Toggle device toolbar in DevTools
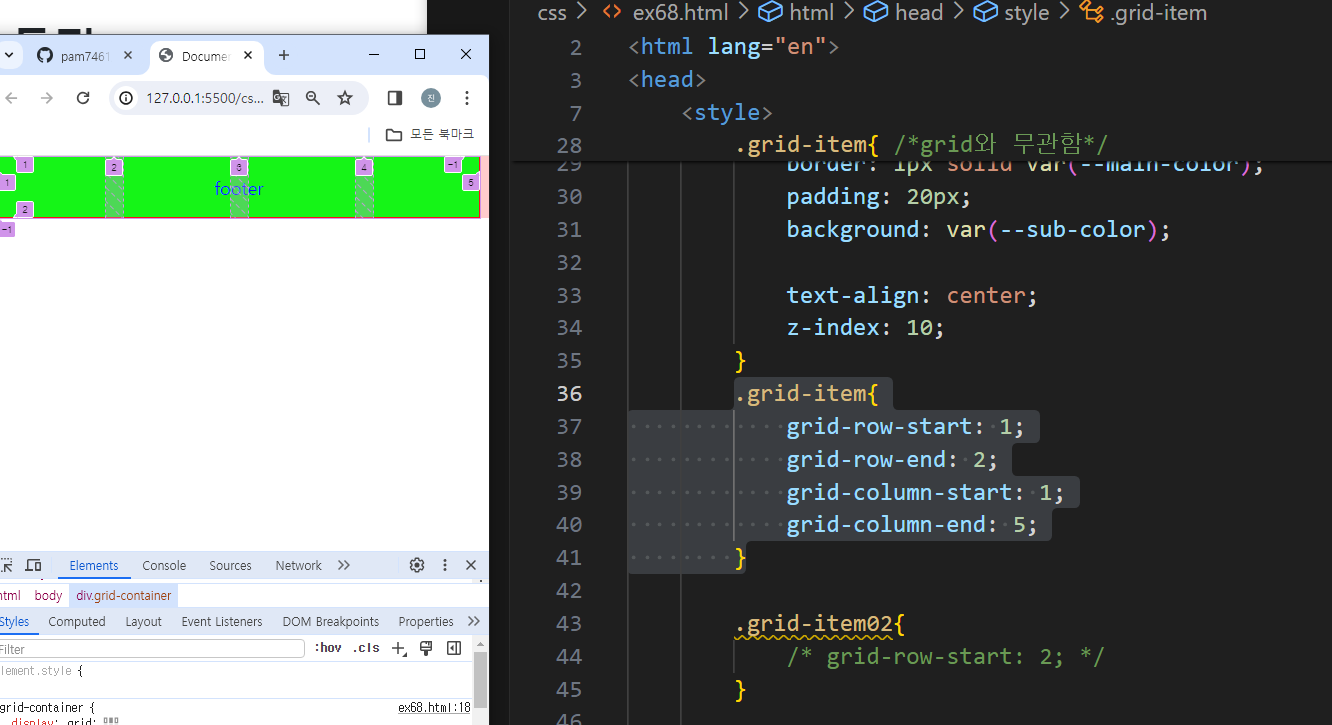This screenshot has width=1332, height=725. 33,565
